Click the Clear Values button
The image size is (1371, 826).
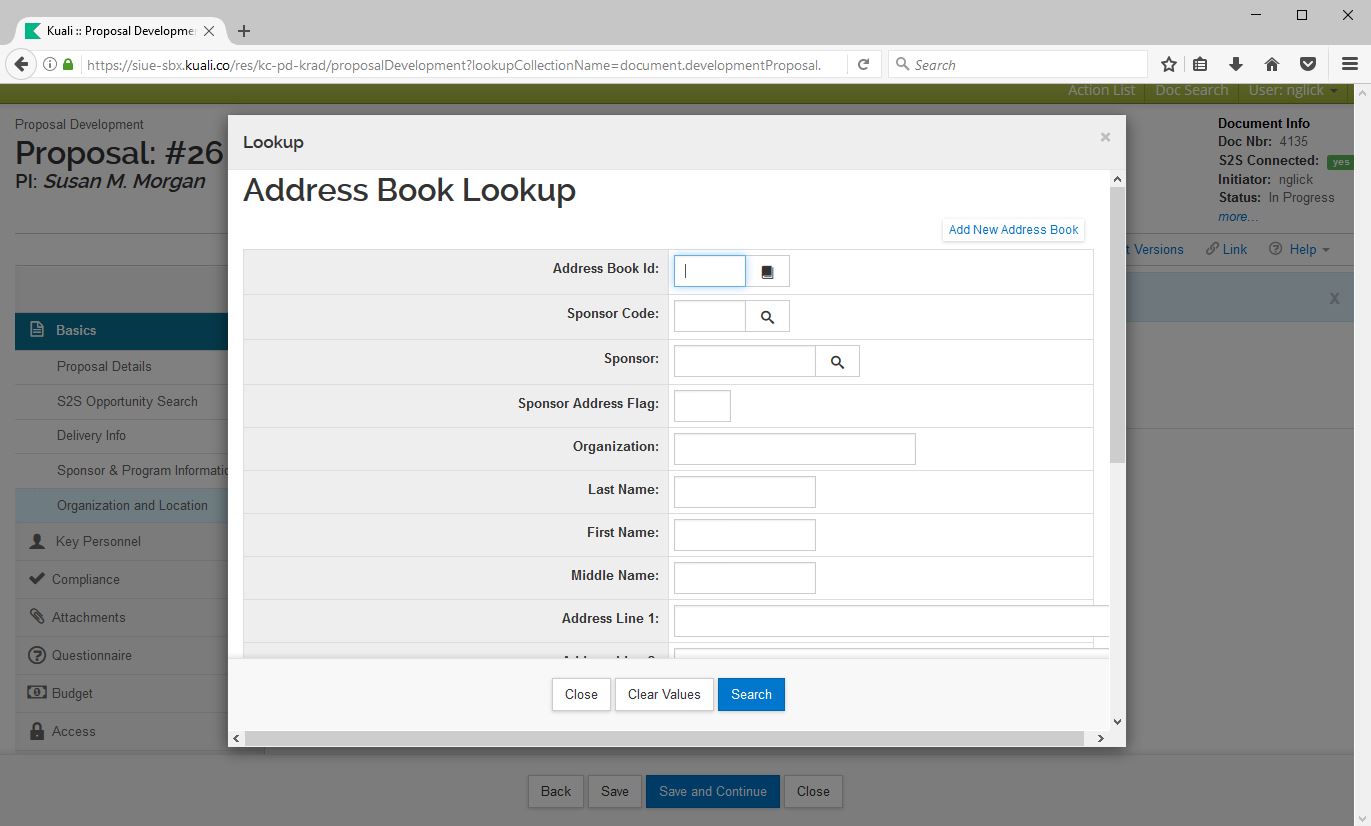tap(664, 694)
